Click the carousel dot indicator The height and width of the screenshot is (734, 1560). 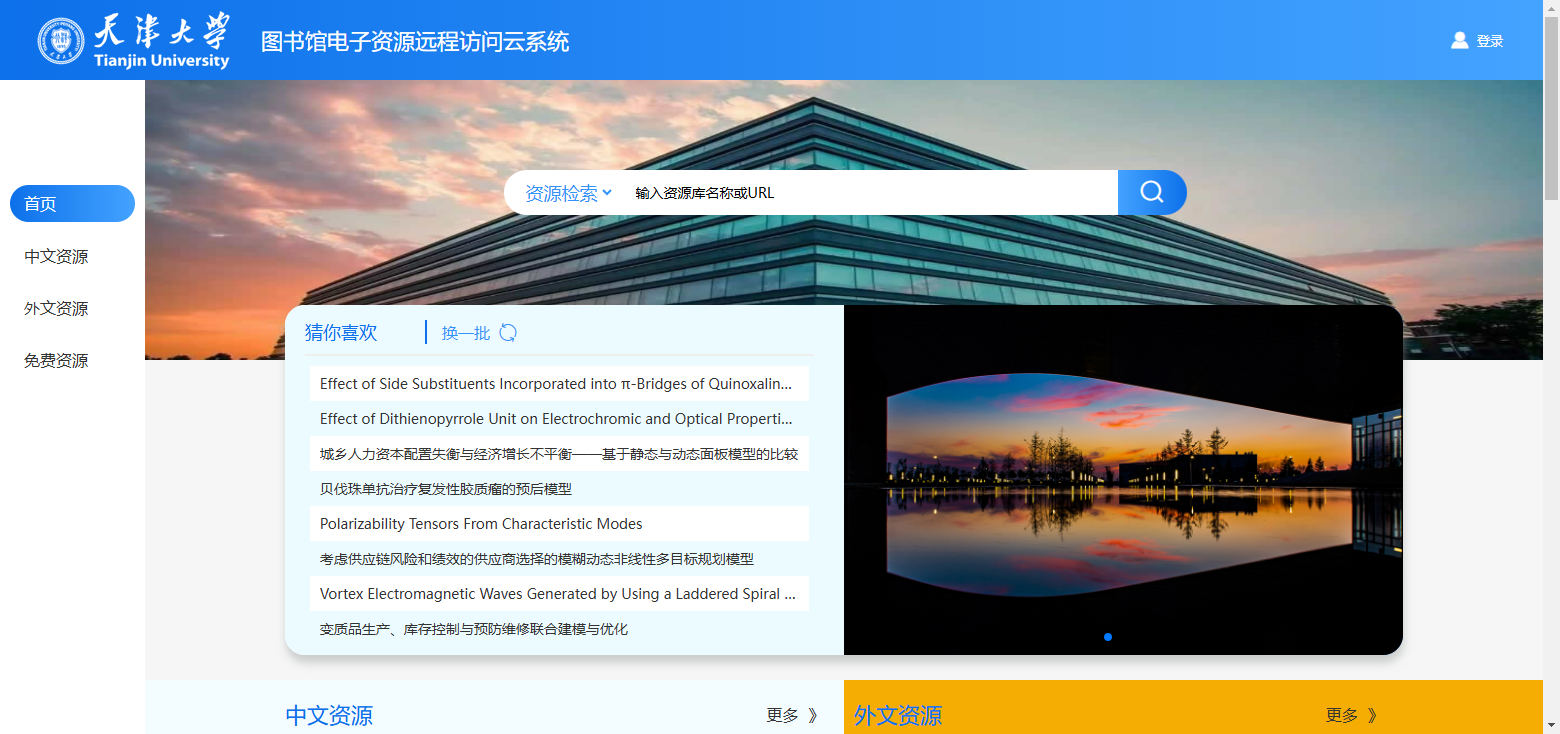(1108, 636)
